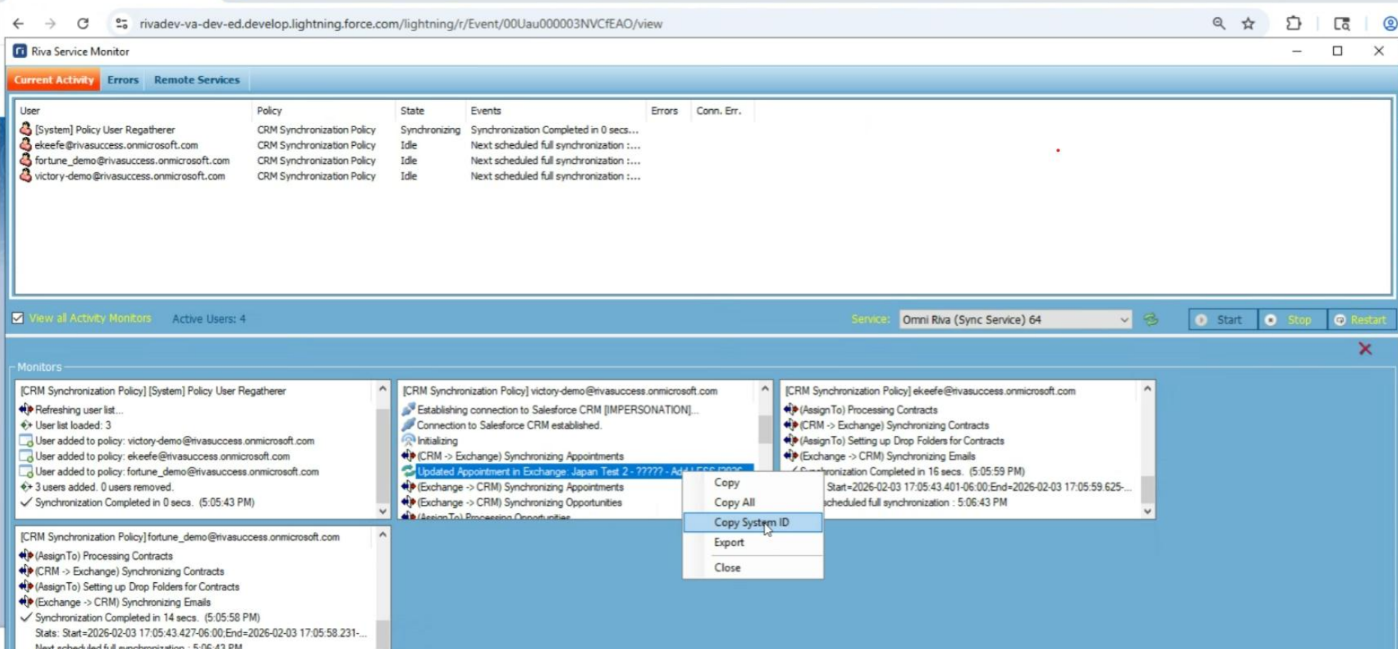Click the refresh icon next to the Service dropdown

coord(1151,320)
